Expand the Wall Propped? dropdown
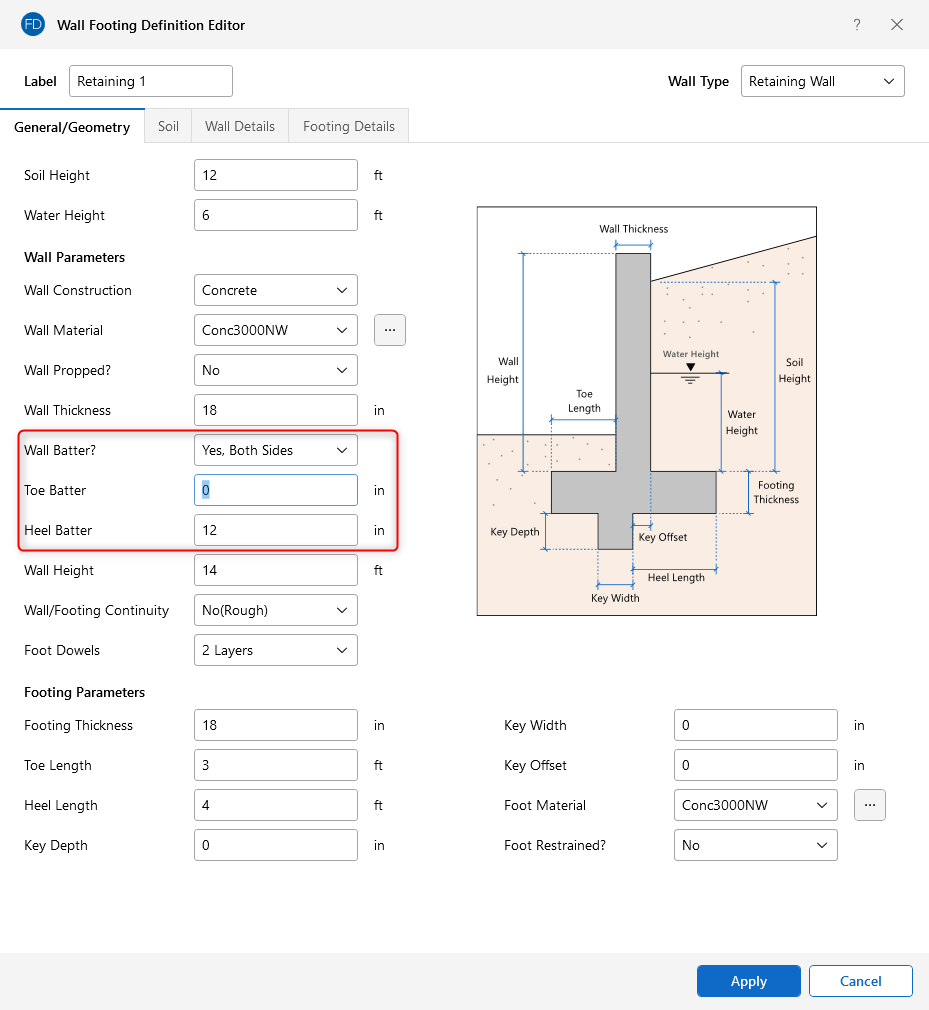The width and height of the screenshot is (929, 1010). coord(275,370)
